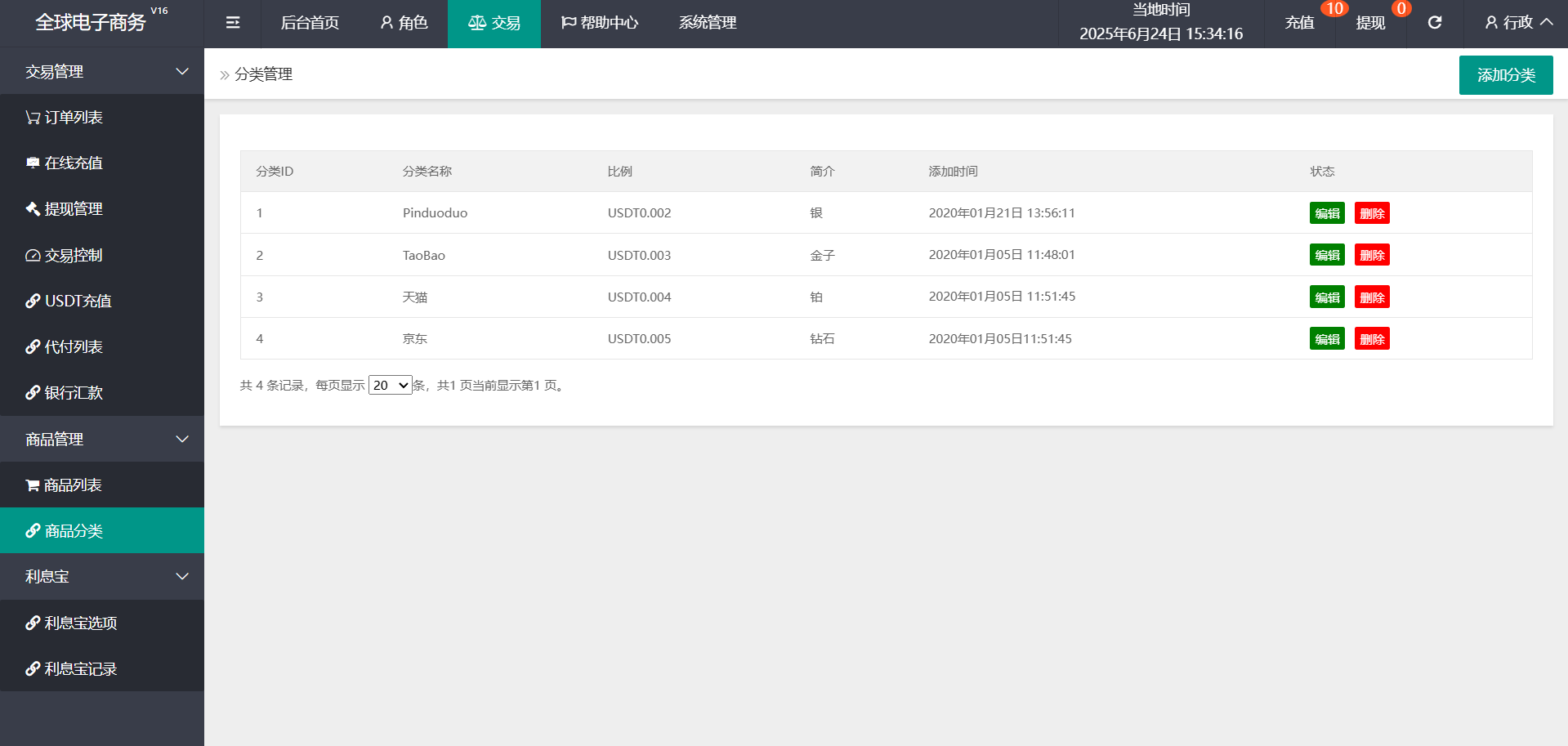The image size is (1568, 746).
Task: Edit the TaoBao category
Action: [1327, 255]
